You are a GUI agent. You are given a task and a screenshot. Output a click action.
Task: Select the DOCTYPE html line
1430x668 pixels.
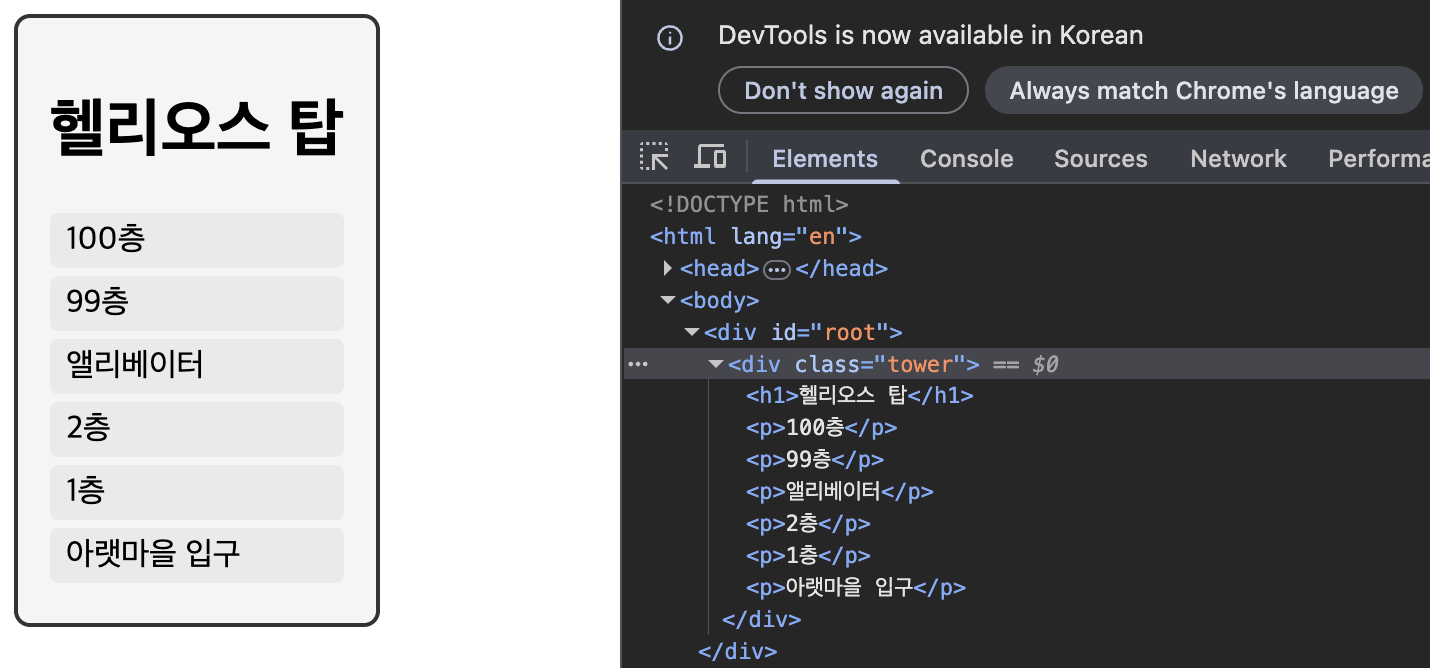tap(749, 205)
